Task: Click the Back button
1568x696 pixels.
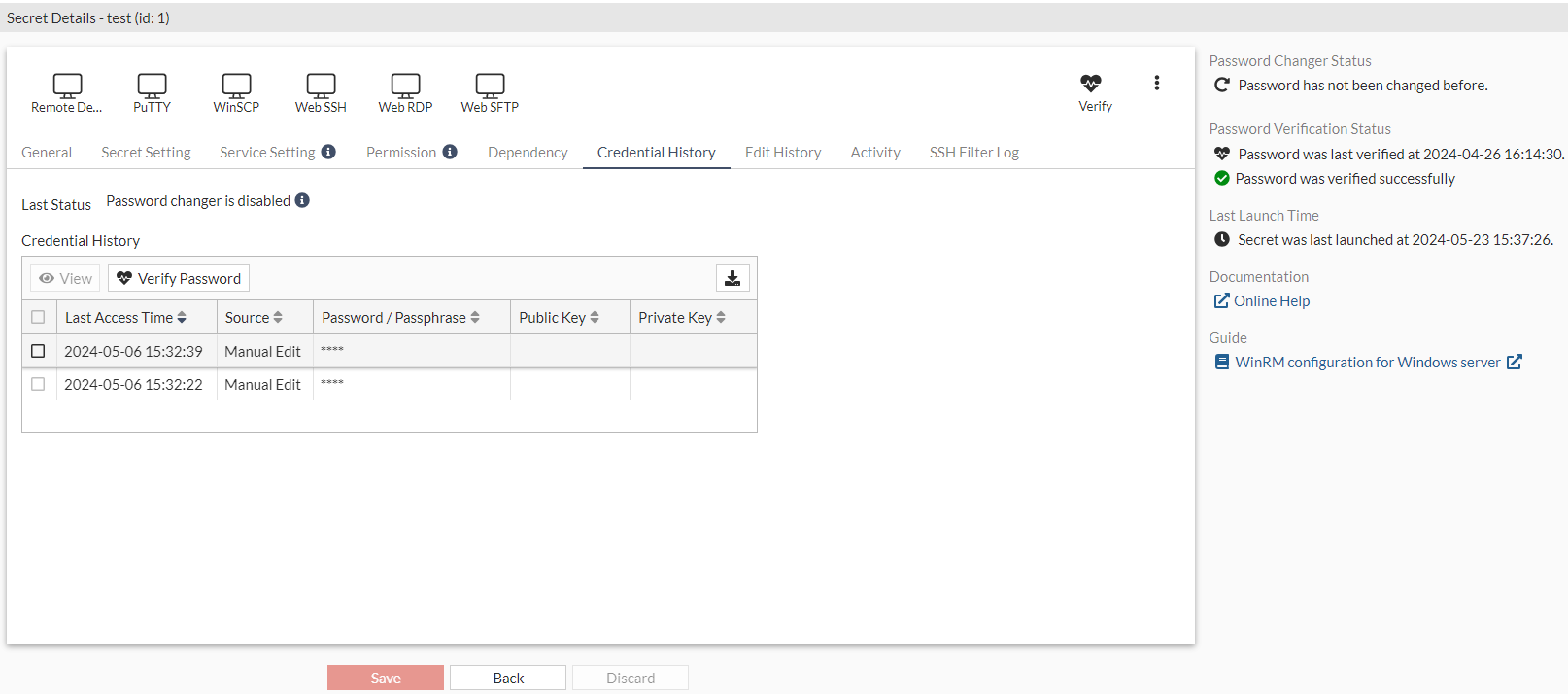Action: (508, 678)
